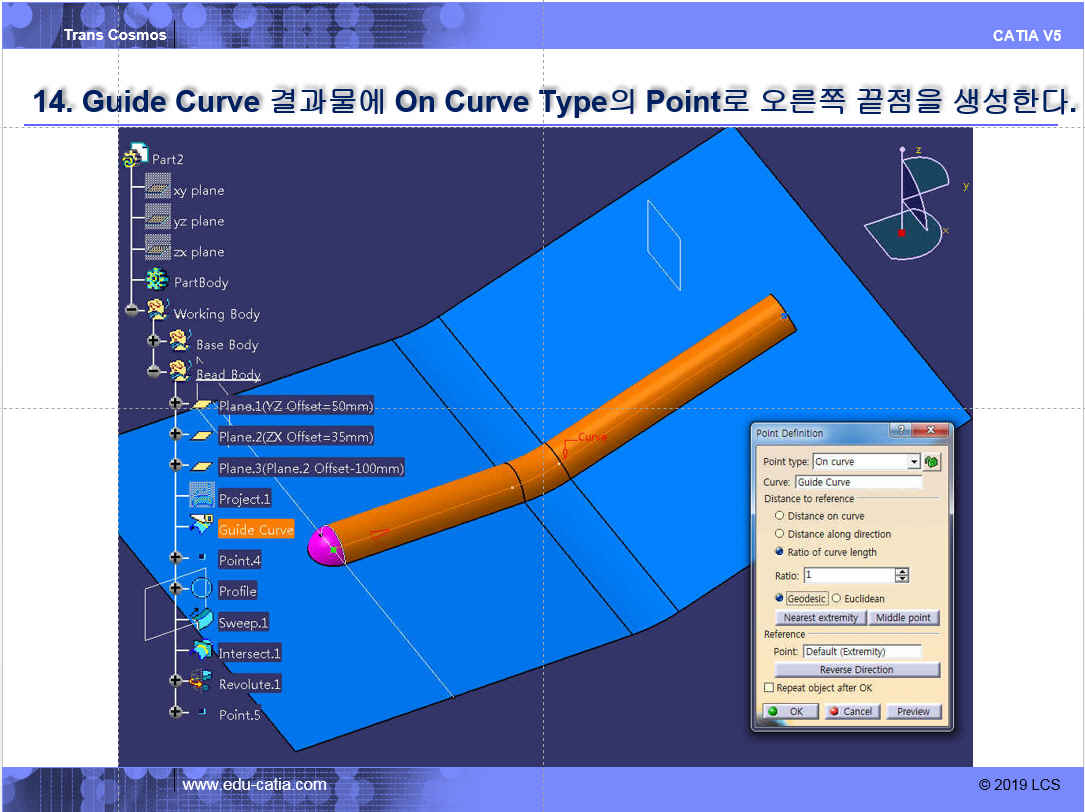Click the green lock icon beside Point type

click(x=932, y=461)
